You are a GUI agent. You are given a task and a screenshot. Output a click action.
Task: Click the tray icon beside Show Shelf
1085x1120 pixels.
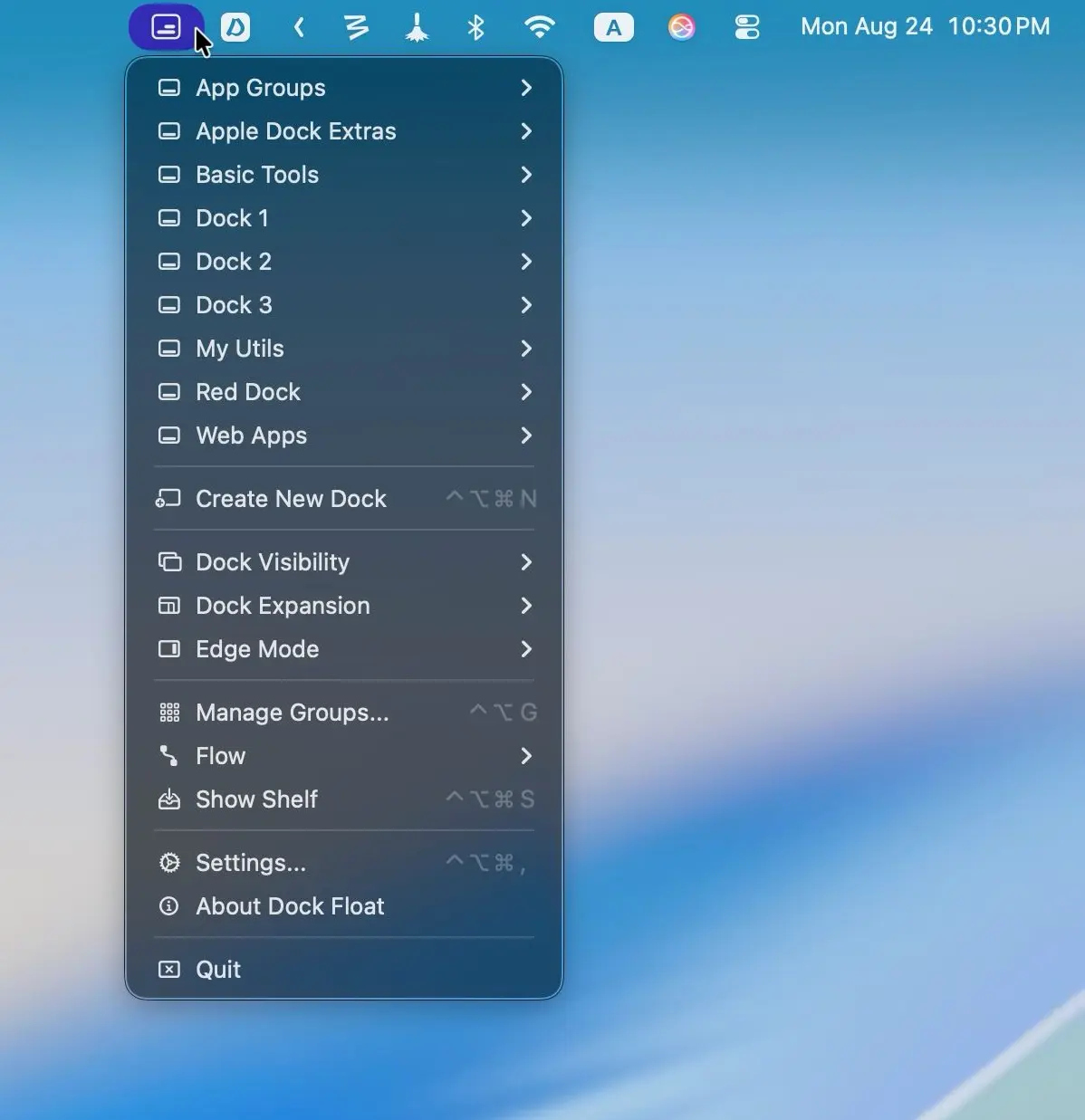pyautogui.click(x=169, y=799)
